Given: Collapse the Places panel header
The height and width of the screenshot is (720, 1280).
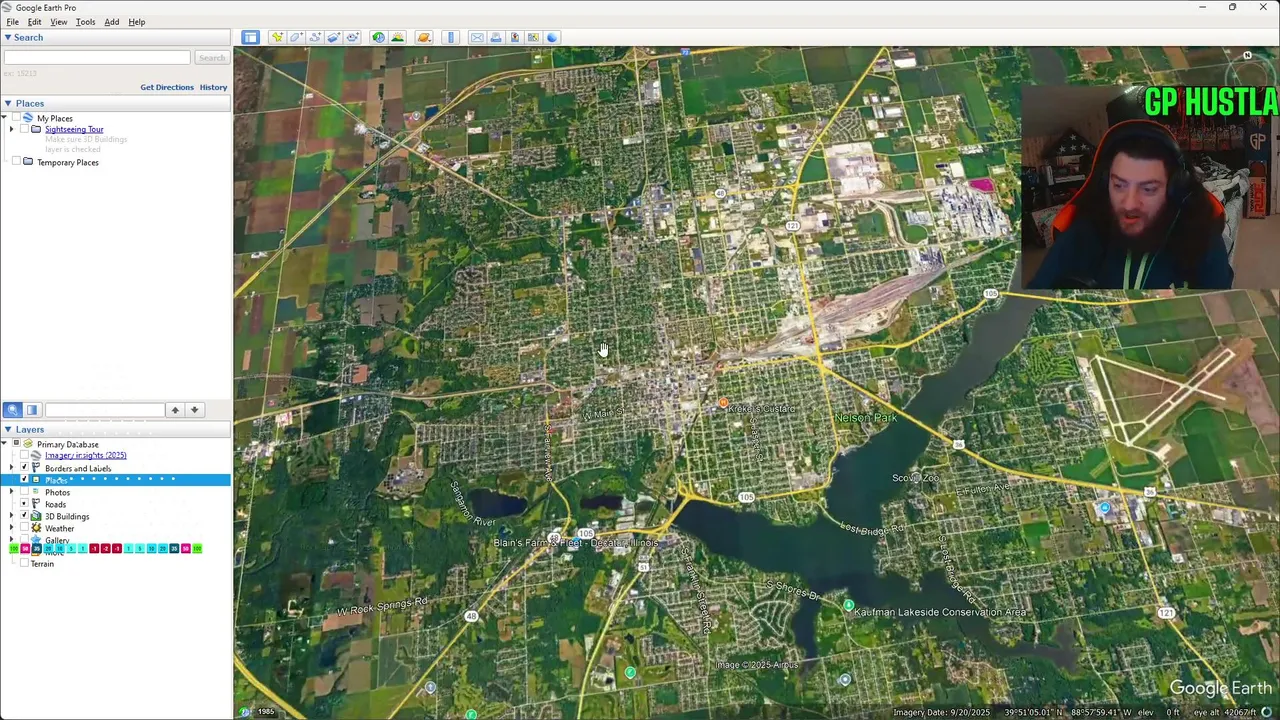Looking at the screenshot, I should coord(7,103).
